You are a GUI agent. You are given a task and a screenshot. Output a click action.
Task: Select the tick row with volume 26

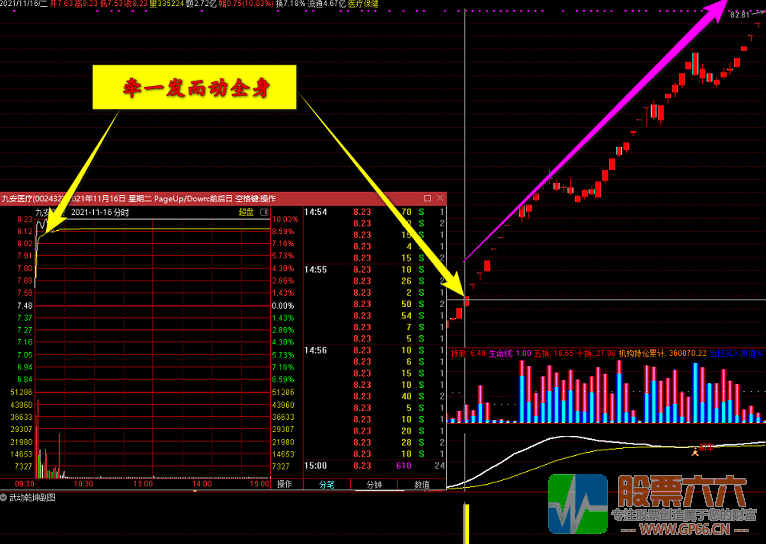tap(374, 281)
